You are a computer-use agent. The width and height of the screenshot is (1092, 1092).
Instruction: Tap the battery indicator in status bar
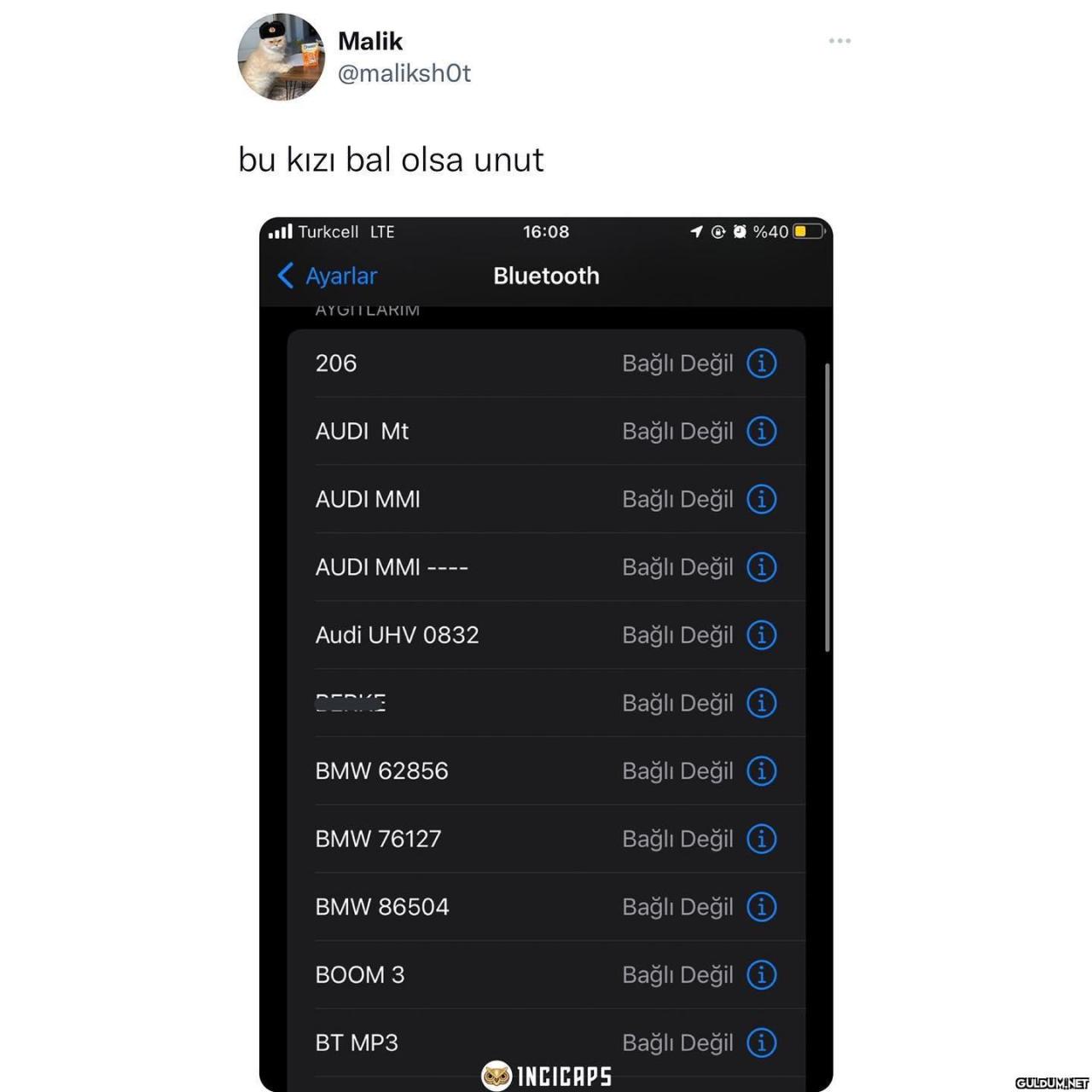click(x=809, y=231)
